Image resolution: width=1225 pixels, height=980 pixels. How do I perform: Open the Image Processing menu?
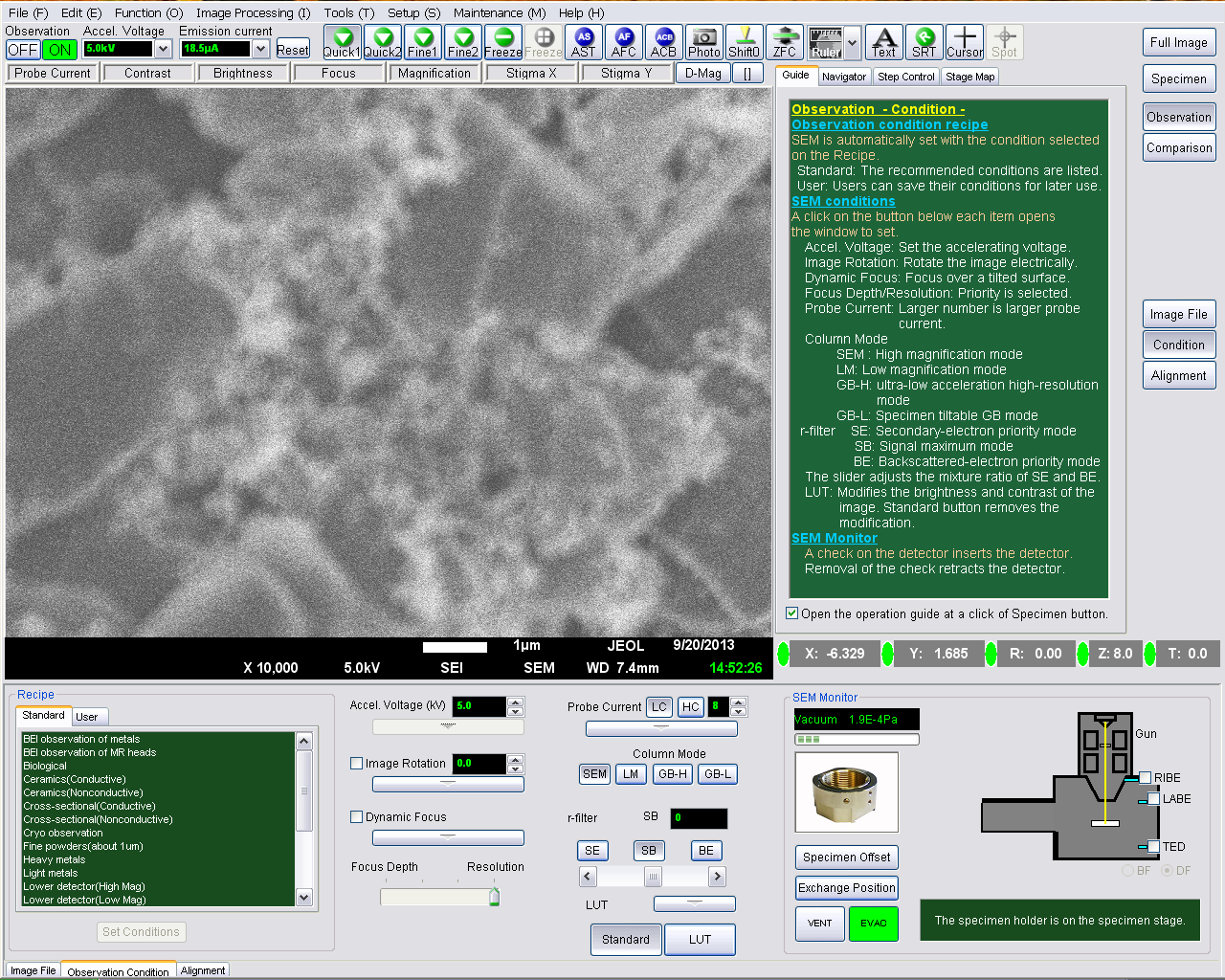click(x=253, y=12)
